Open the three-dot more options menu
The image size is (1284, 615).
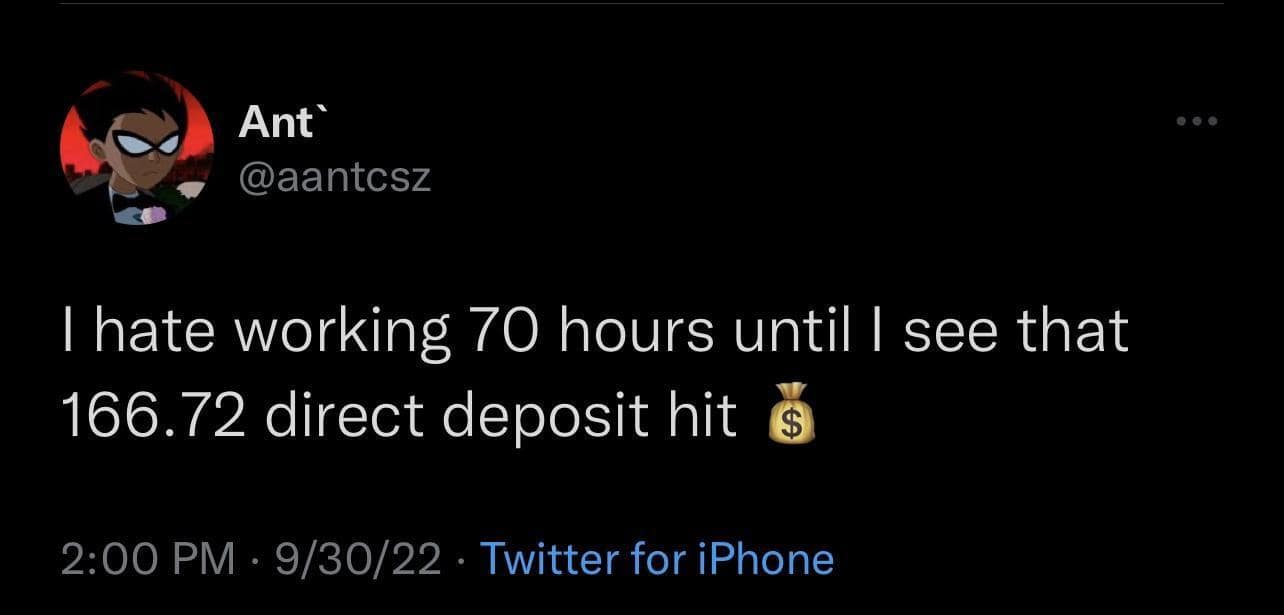1196,123
